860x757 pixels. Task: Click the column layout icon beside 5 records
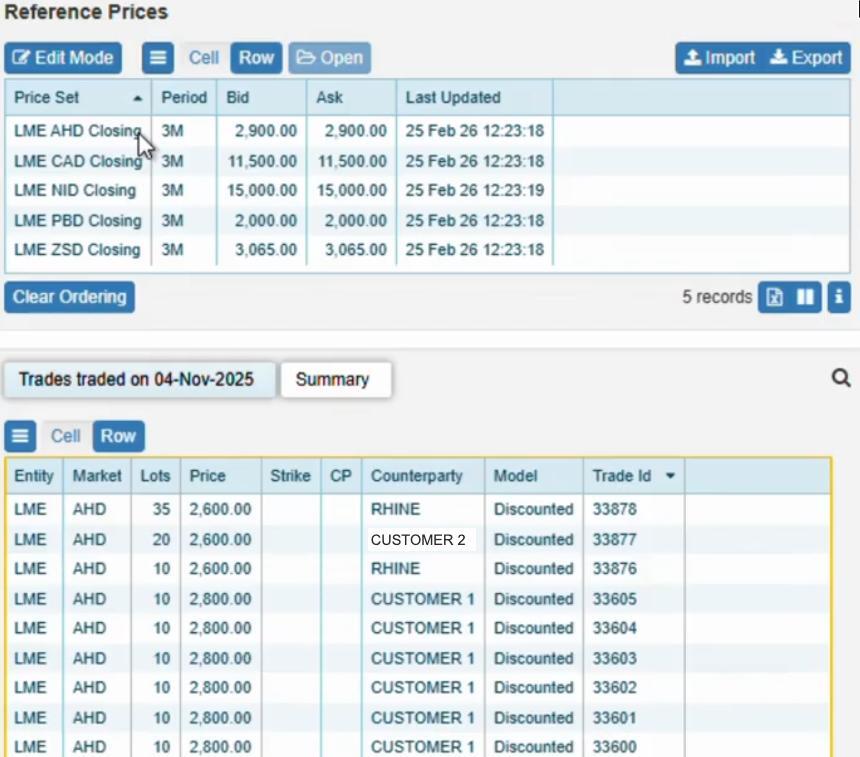point(805,297)
